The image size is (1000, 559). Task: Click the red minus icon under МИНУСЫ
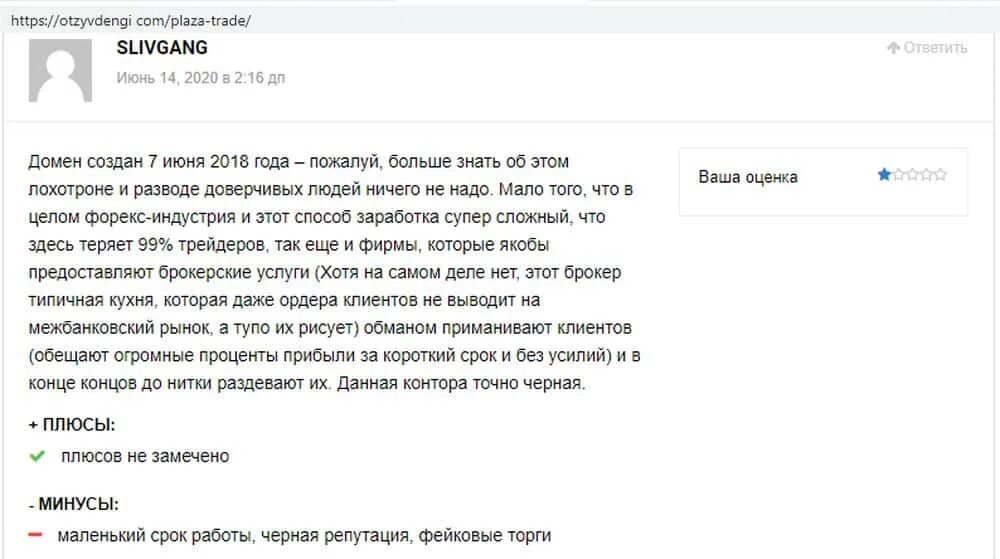36,535
